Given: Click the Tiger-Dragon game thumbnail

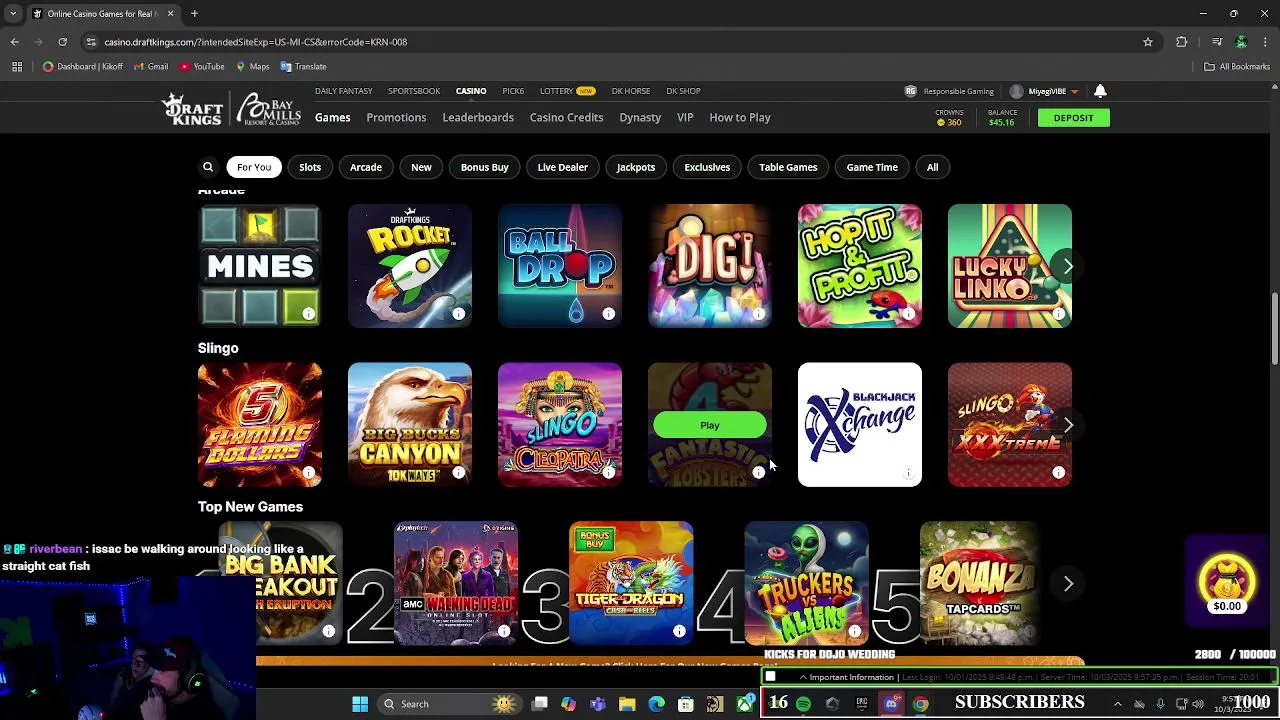Looking at the screenshot, I should tap(631, 583).
